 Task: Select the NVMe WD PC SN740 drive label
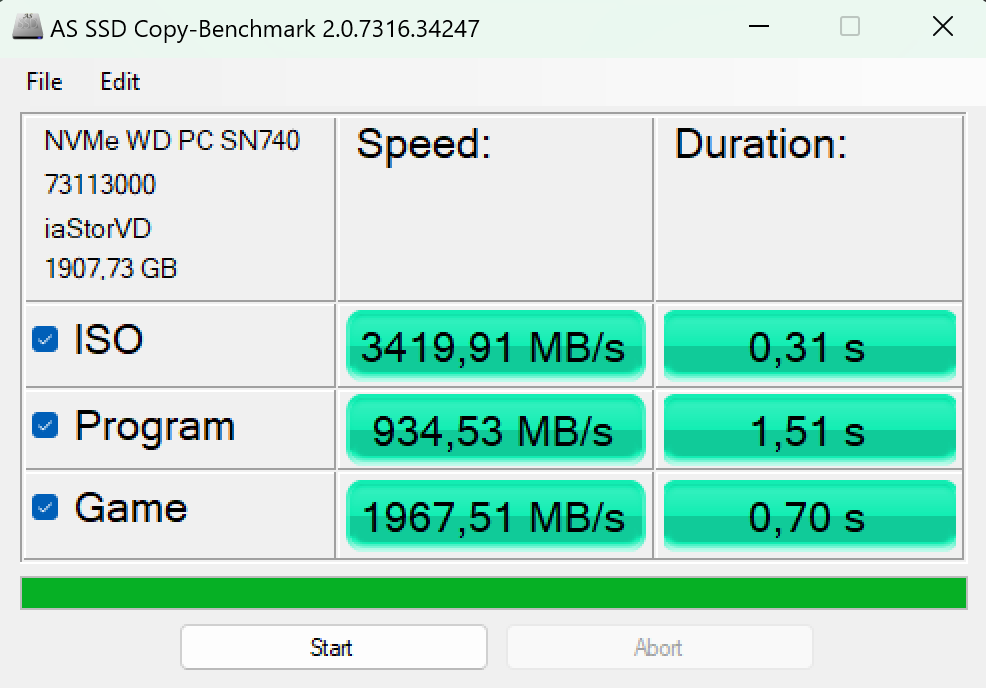[172, 141]
